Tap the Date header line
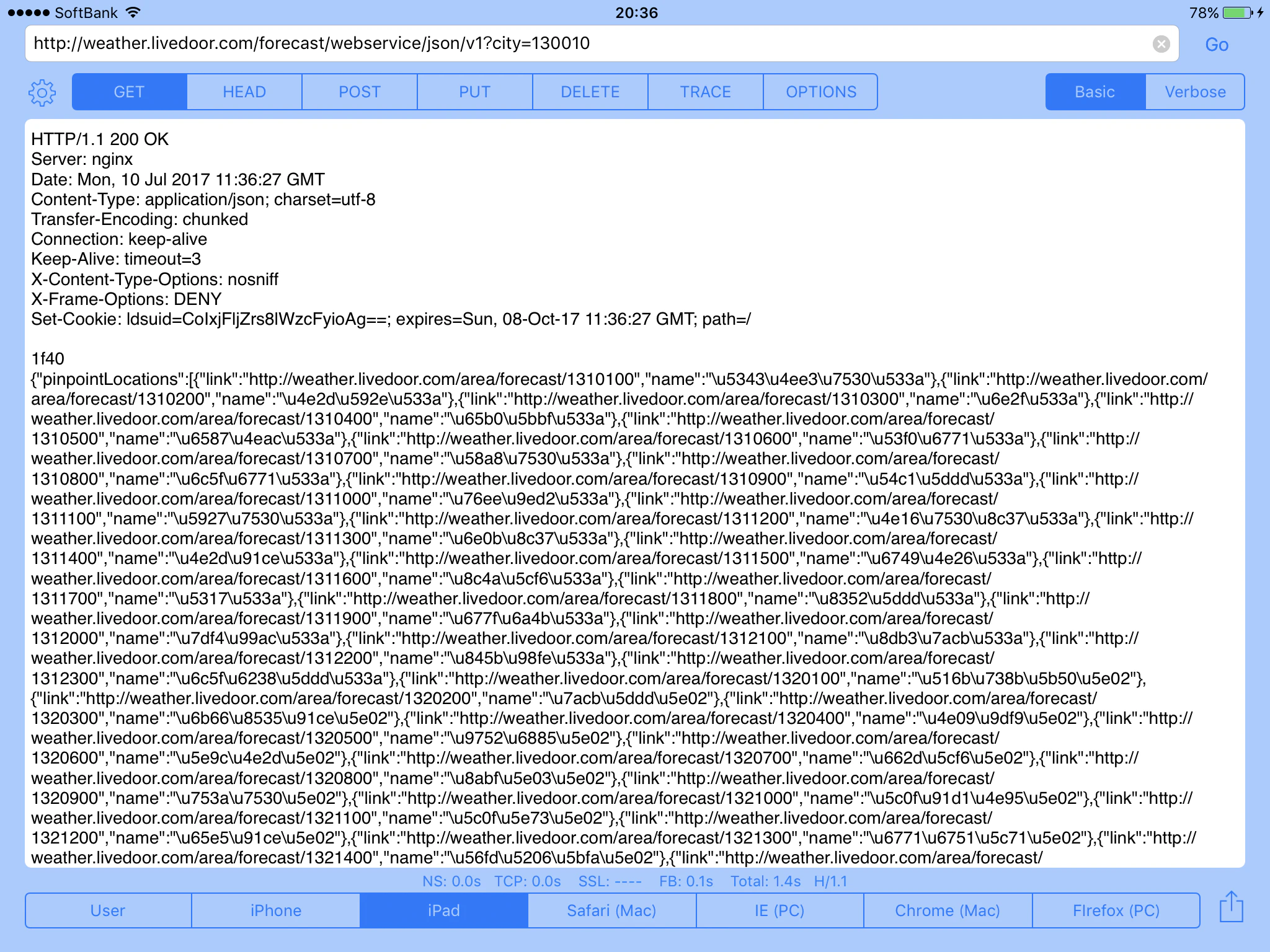Screen dimensions: 1270x952 point(178,180)
